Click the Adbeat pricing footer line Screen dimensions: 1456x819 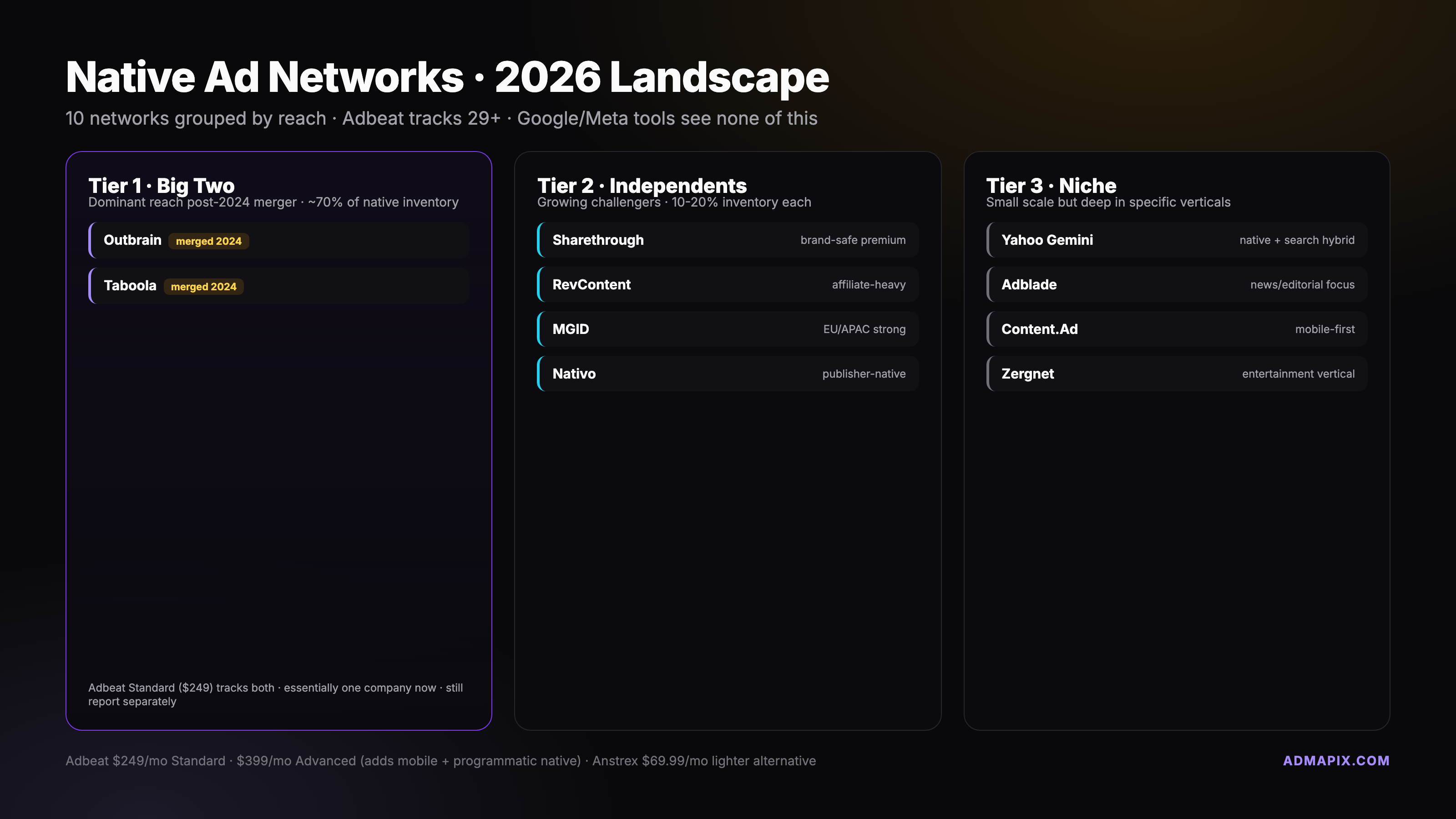coord(440,761)
